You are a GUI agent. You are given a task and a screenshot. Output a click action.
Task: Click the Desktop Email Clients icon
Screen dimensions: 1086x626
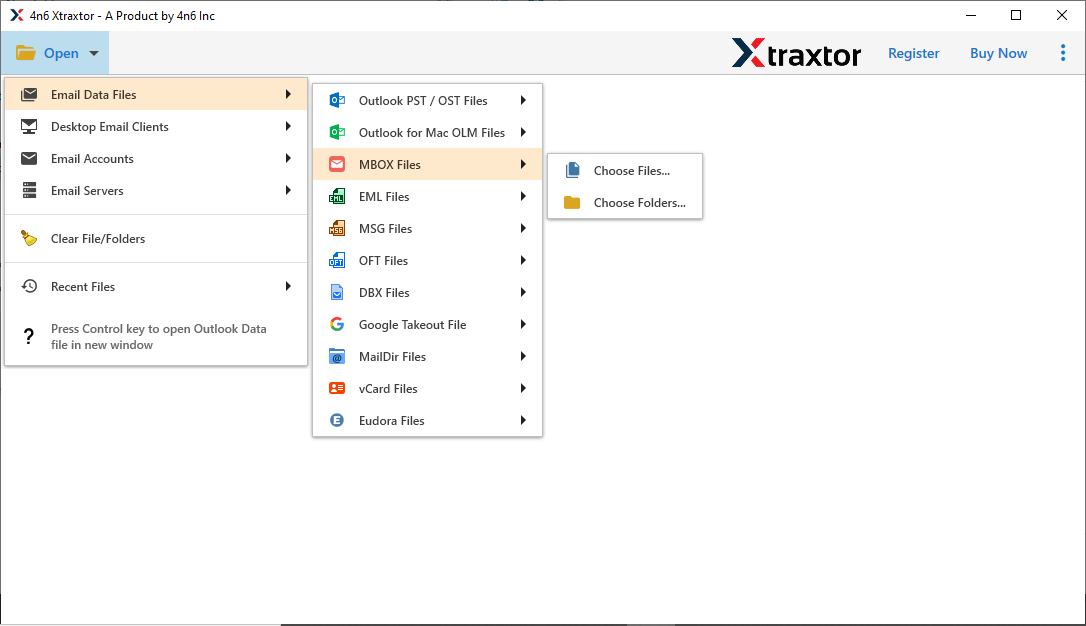pos(30,126)
